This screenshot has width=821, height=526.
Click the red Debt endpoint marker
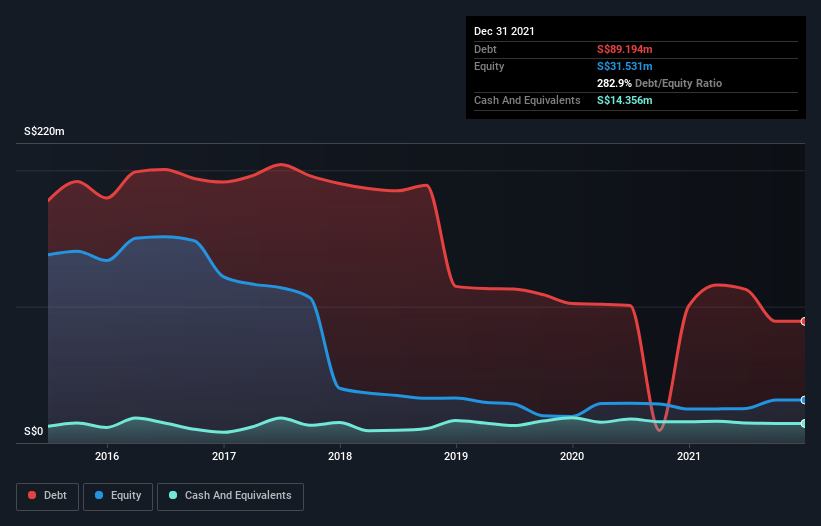tap(804, 321)
